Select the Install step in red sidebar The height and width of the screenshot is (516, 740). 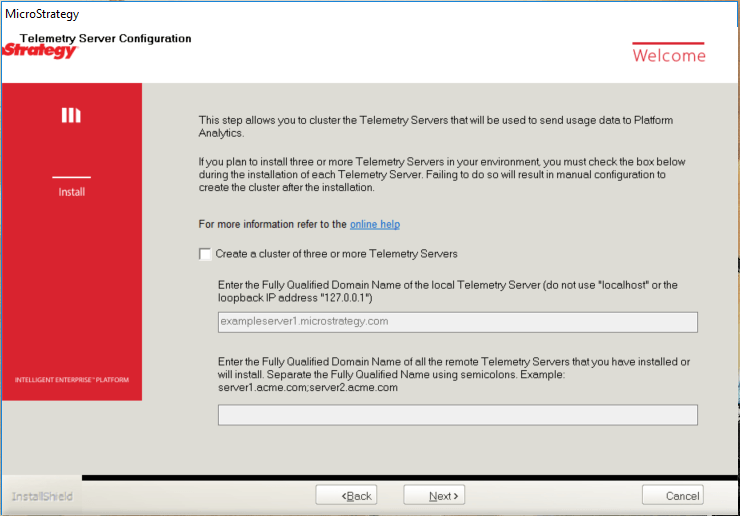71,192
